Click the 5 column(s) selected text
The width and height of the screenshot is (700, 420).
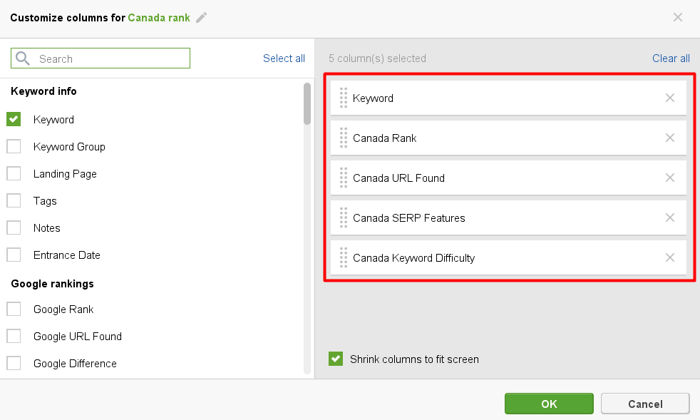(x=377, y=58)
